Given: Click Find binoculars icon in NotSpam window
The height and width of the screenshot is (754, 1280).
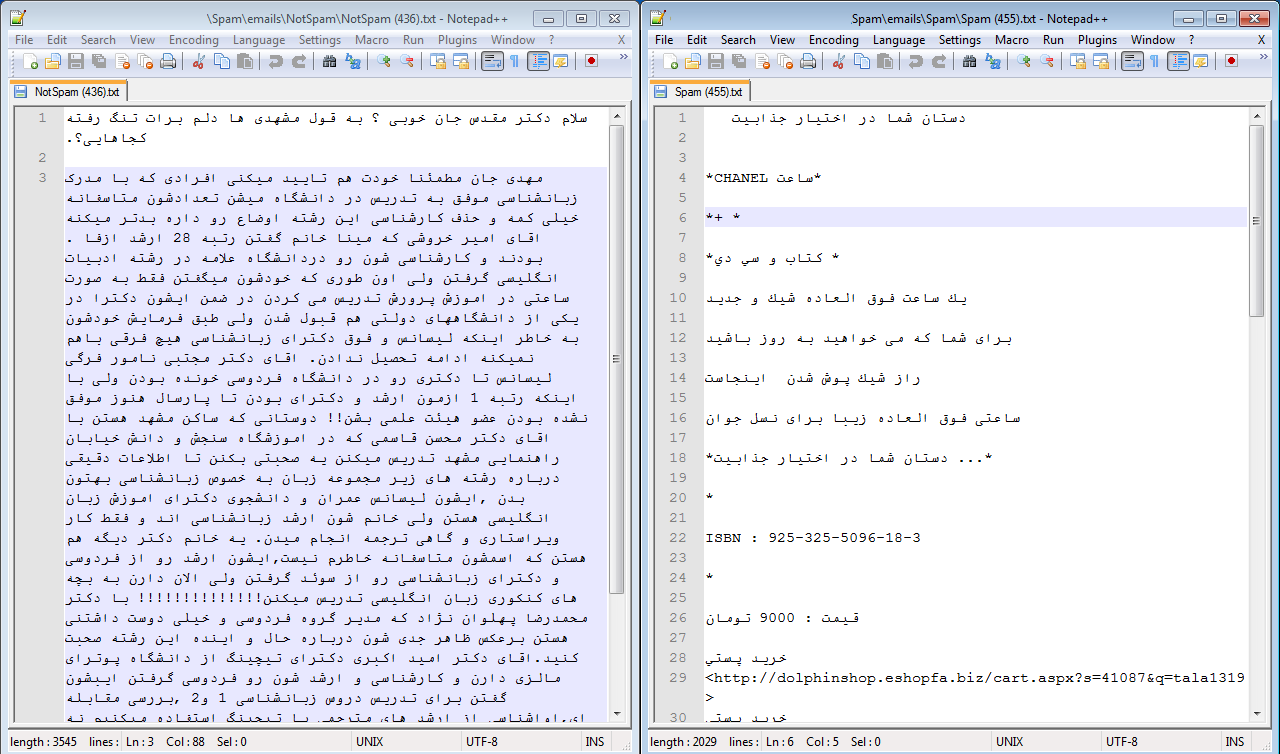Looking at the screenshot, I should 330,61.
